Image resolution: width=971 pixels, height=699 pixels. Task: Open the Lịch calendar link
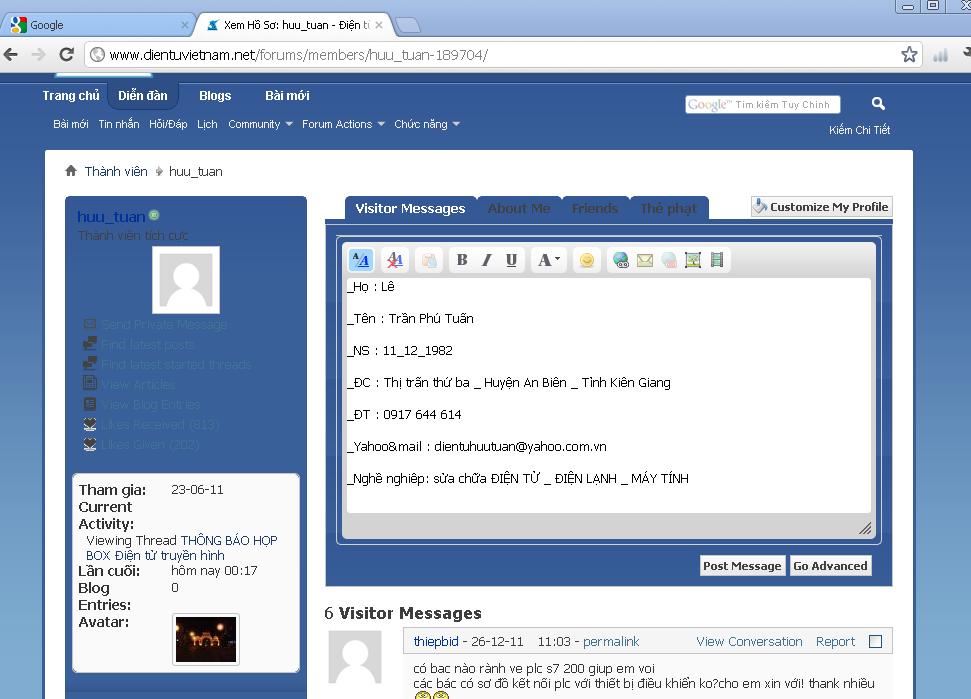pos(207,124)
